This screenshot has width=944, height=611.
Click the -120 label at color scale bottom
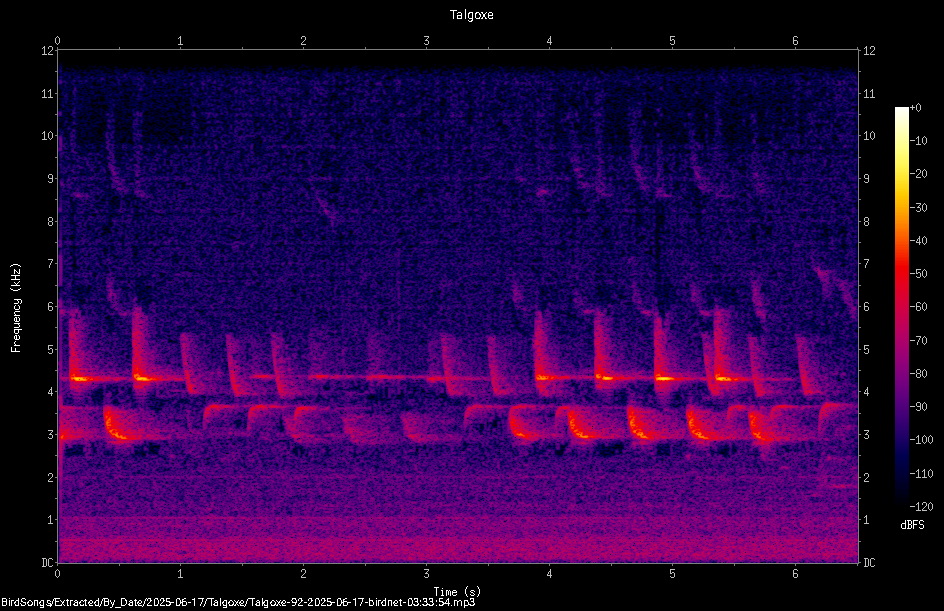922,506
